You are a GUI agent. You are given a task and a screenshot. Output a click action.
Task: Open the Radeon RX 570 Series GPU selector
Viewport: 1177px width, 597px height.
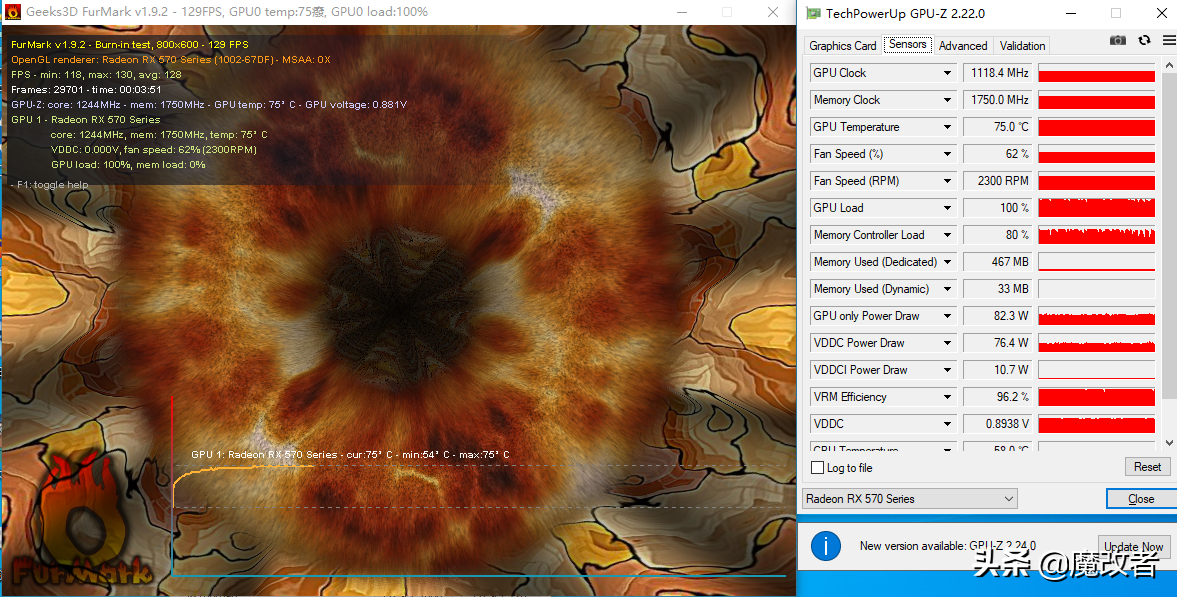tap(910, 499)
